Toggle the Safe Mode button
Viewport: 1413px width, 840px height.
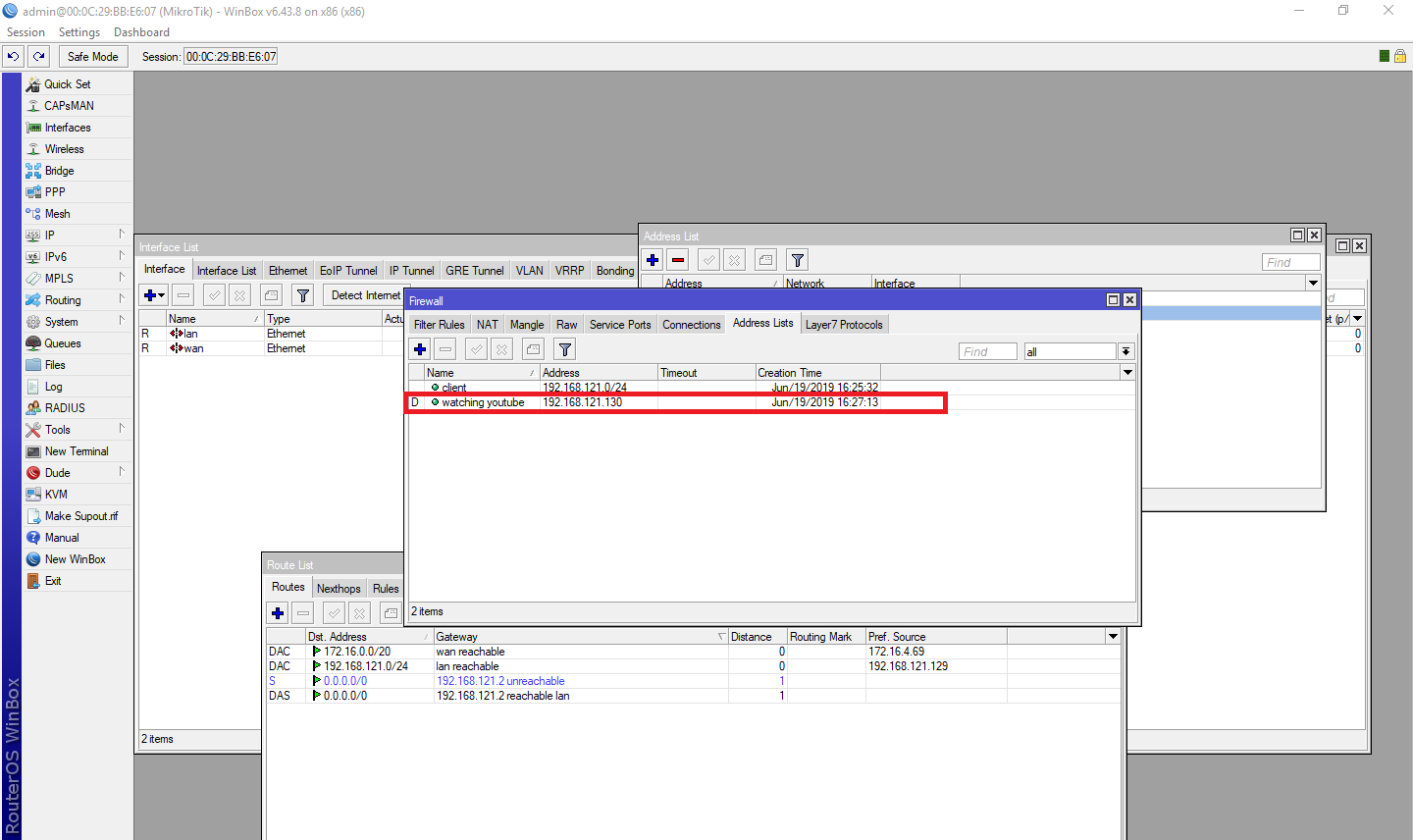(92, 56)
